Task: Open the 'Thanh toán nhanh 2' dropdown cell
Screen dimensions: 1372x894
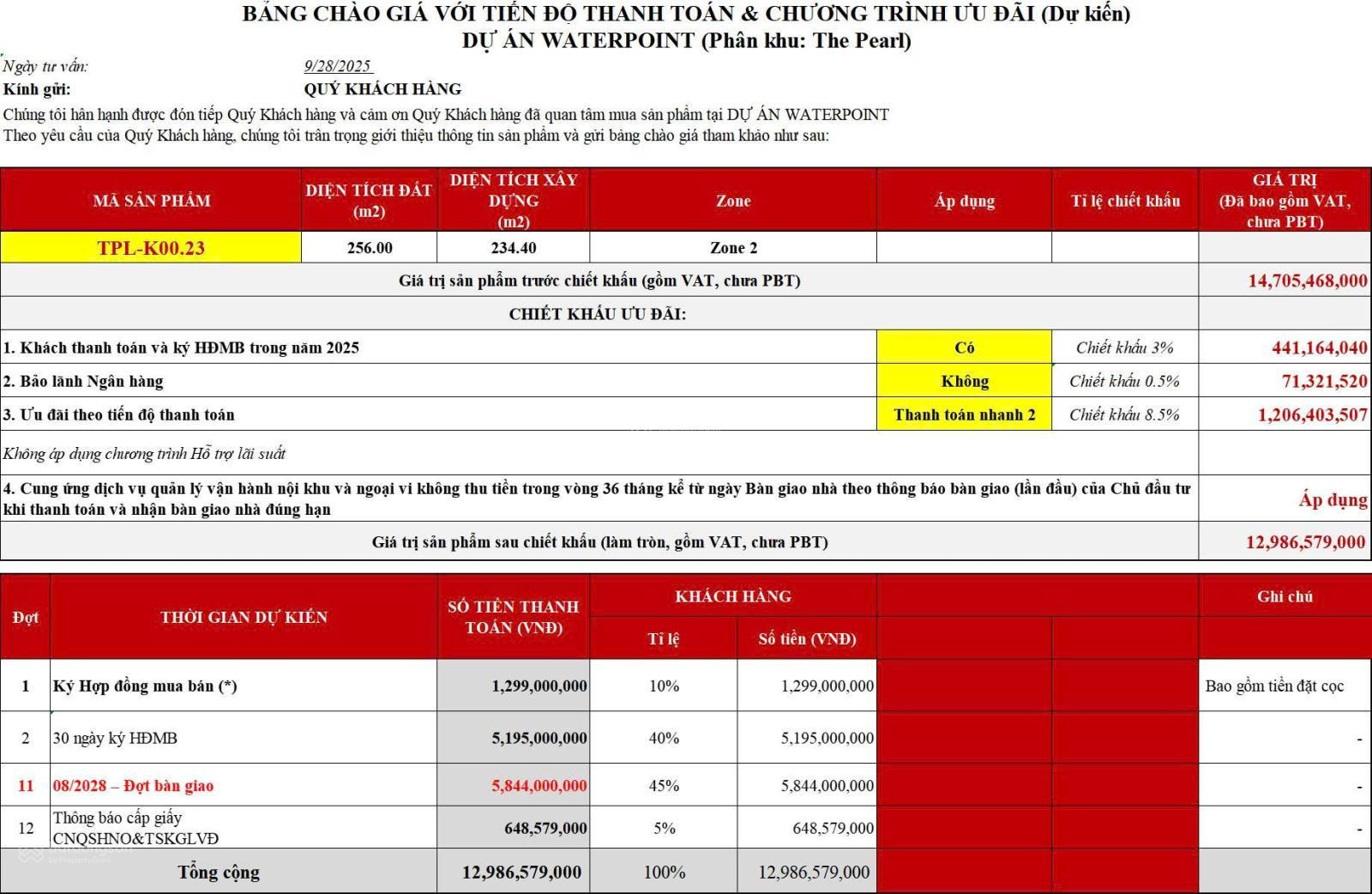Action: 964,414
